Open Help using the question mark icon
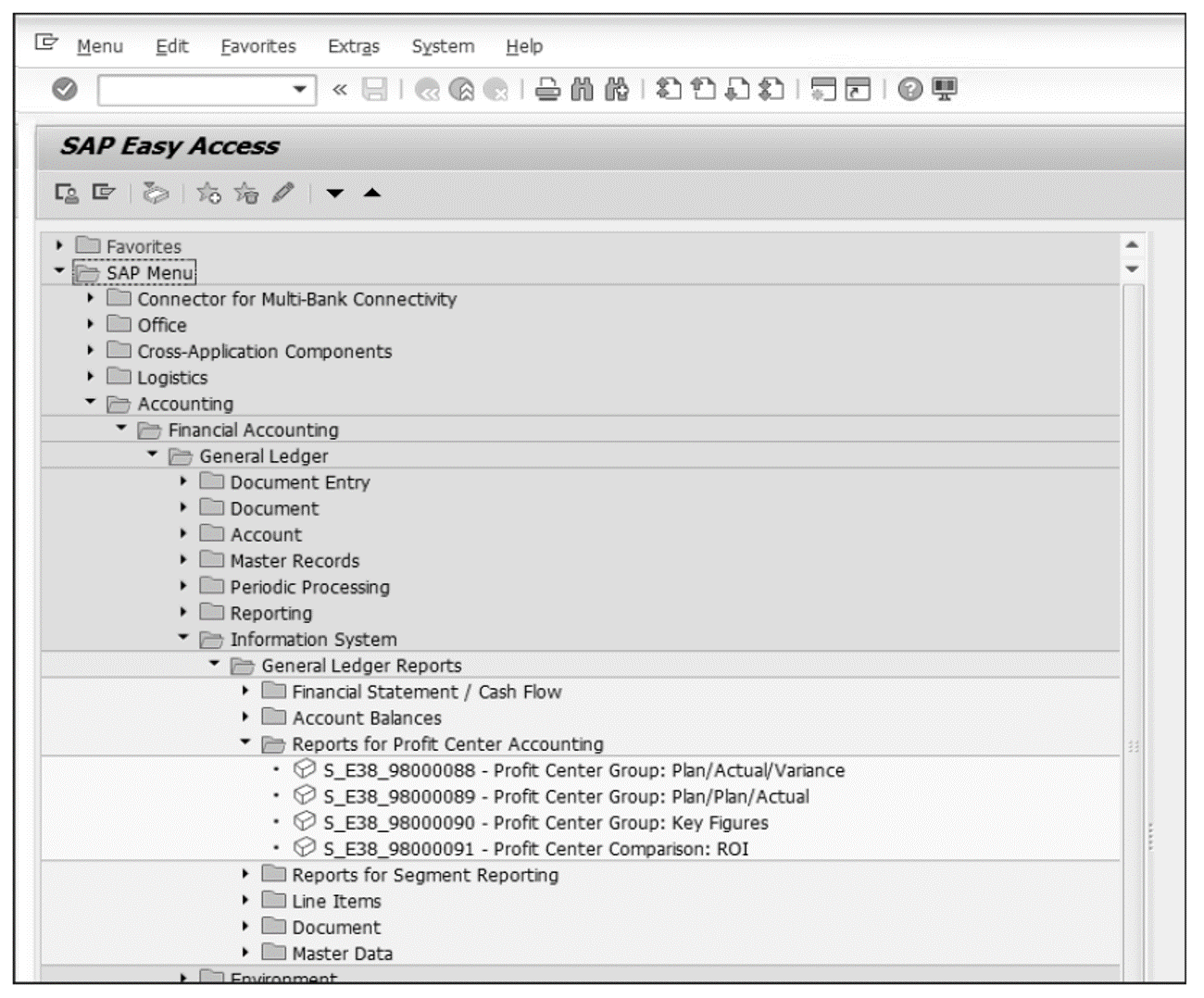The image size is (1204, 998). 912,90
